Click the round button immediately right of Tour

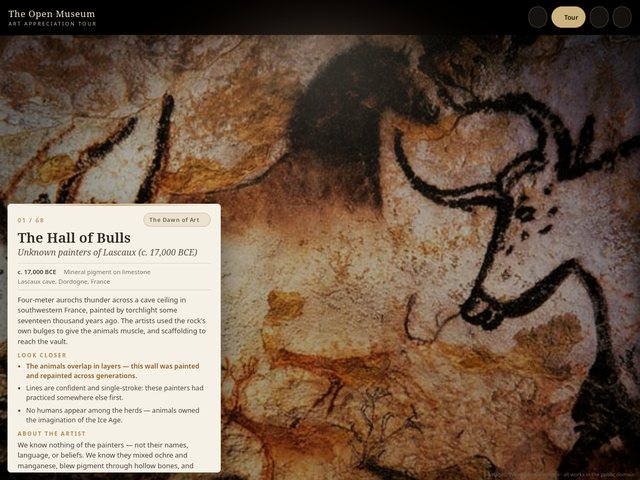pyautogui.click(x=599, y=18)
